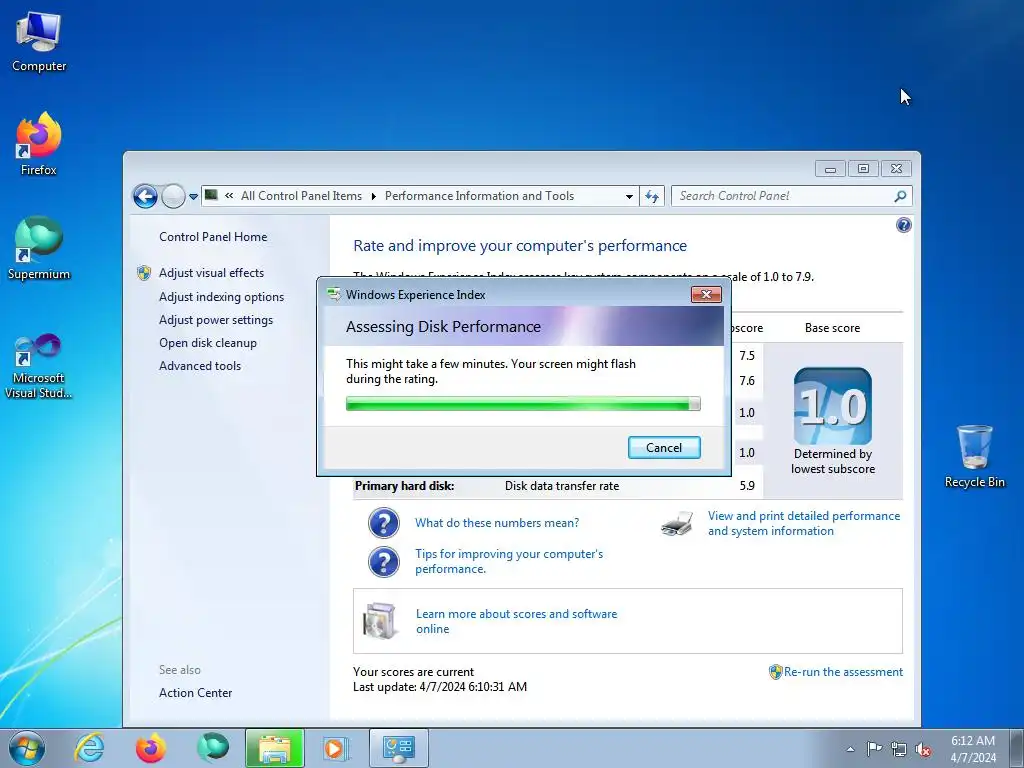Minimize the Control Panel window
This screenshot has width=1024, height=768.
coord(830,168)
